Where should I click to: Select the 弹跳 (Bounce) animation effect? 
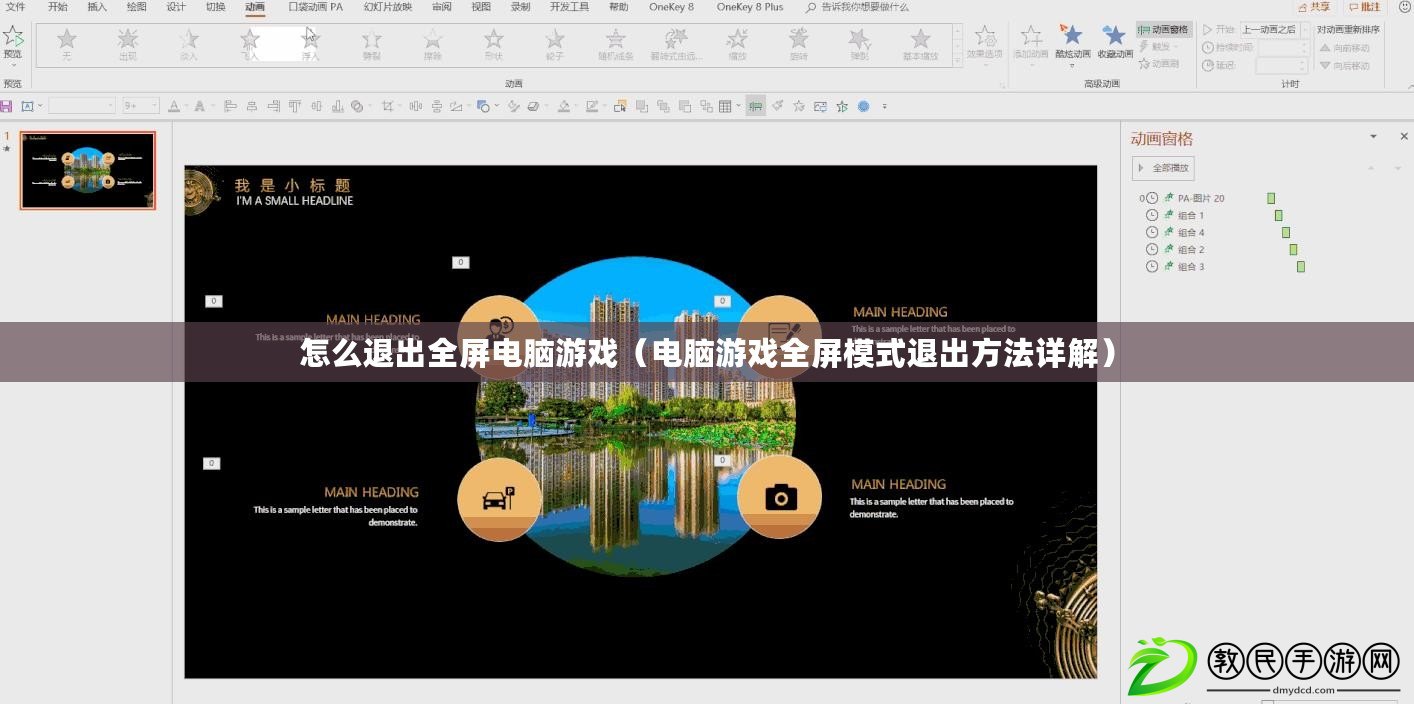pyautogui.click(x=859, y=44)
